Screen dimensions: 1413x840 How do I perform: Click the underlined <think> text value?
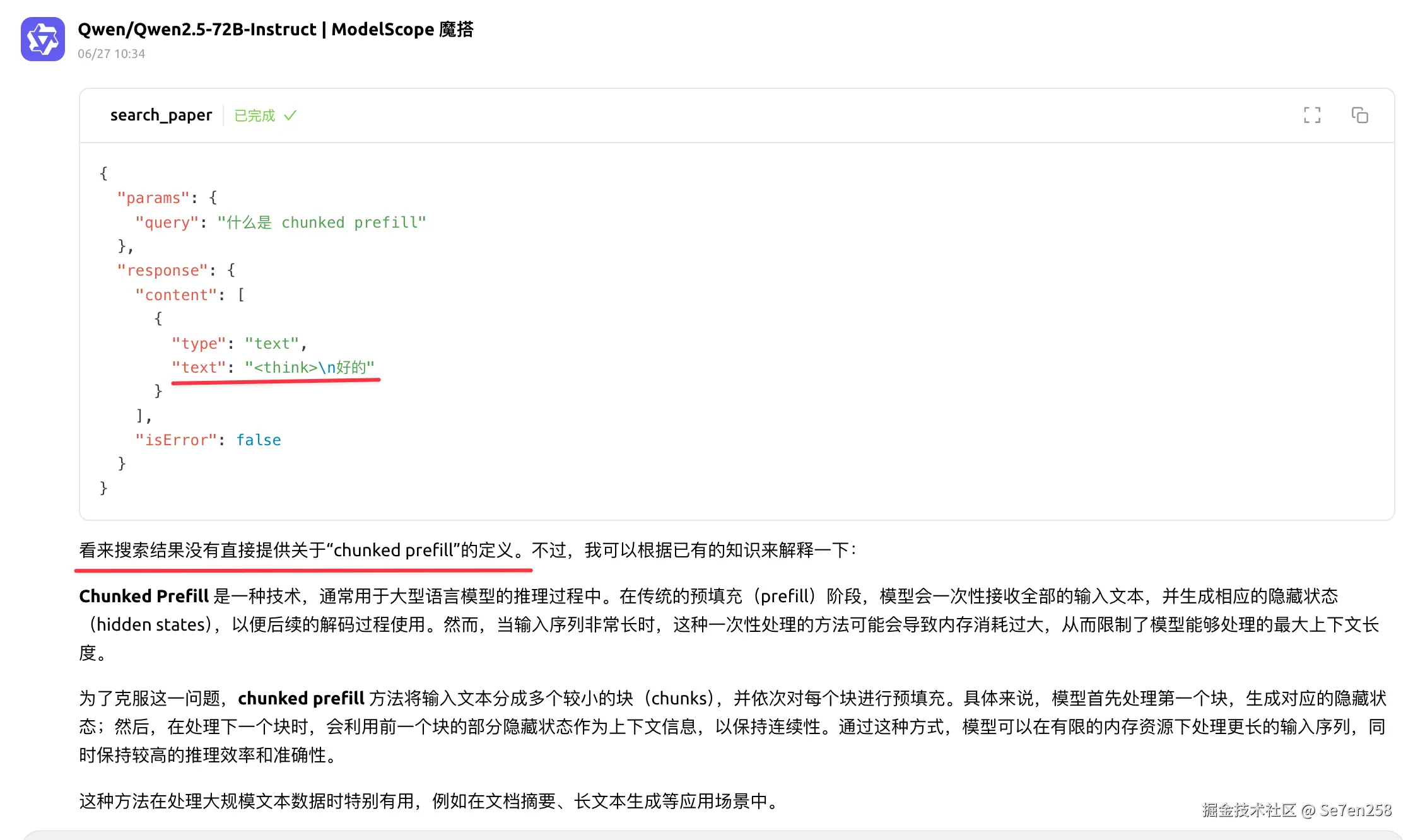point(310,368)
